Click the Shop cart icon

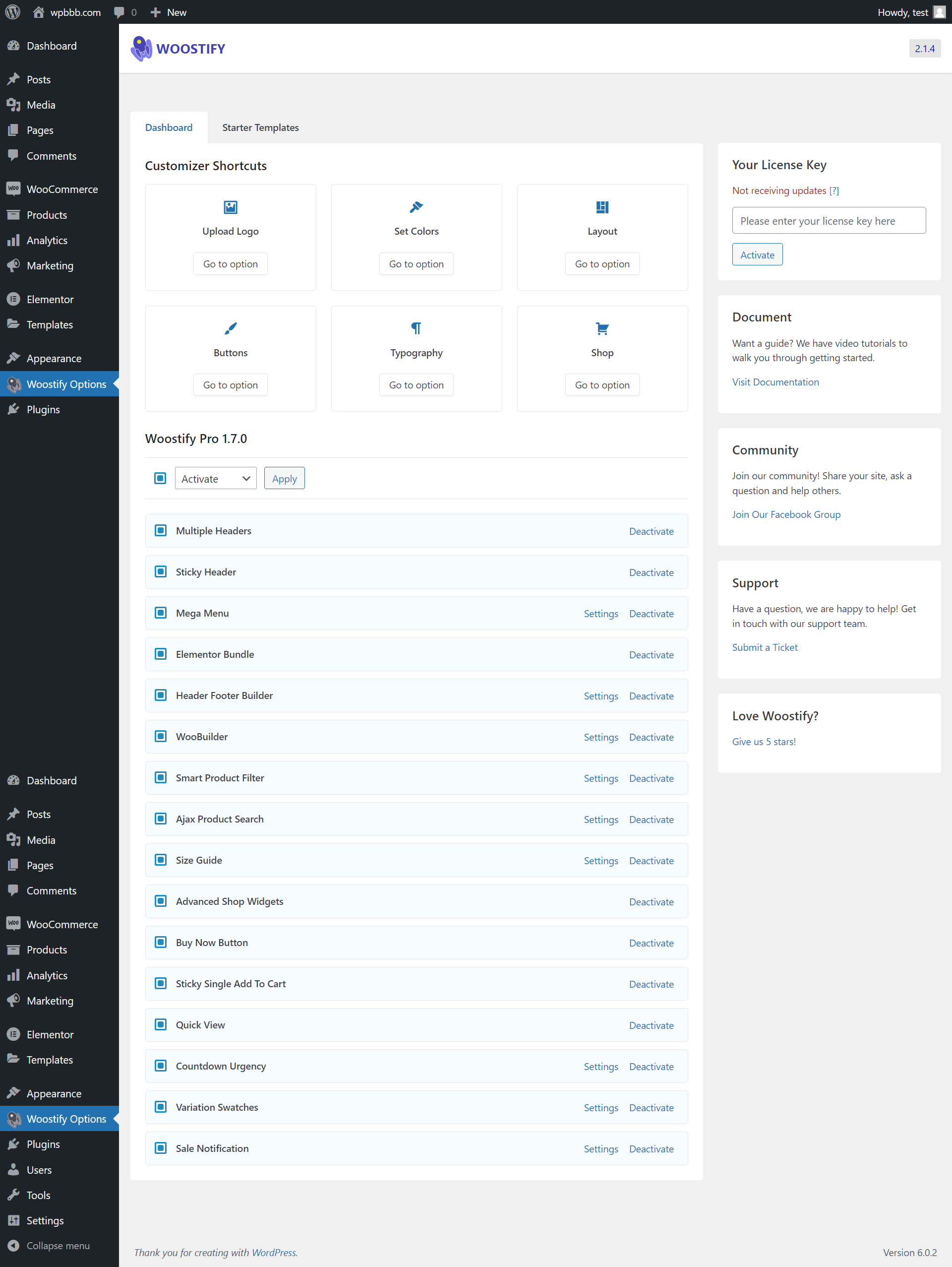tap(601, 328)
